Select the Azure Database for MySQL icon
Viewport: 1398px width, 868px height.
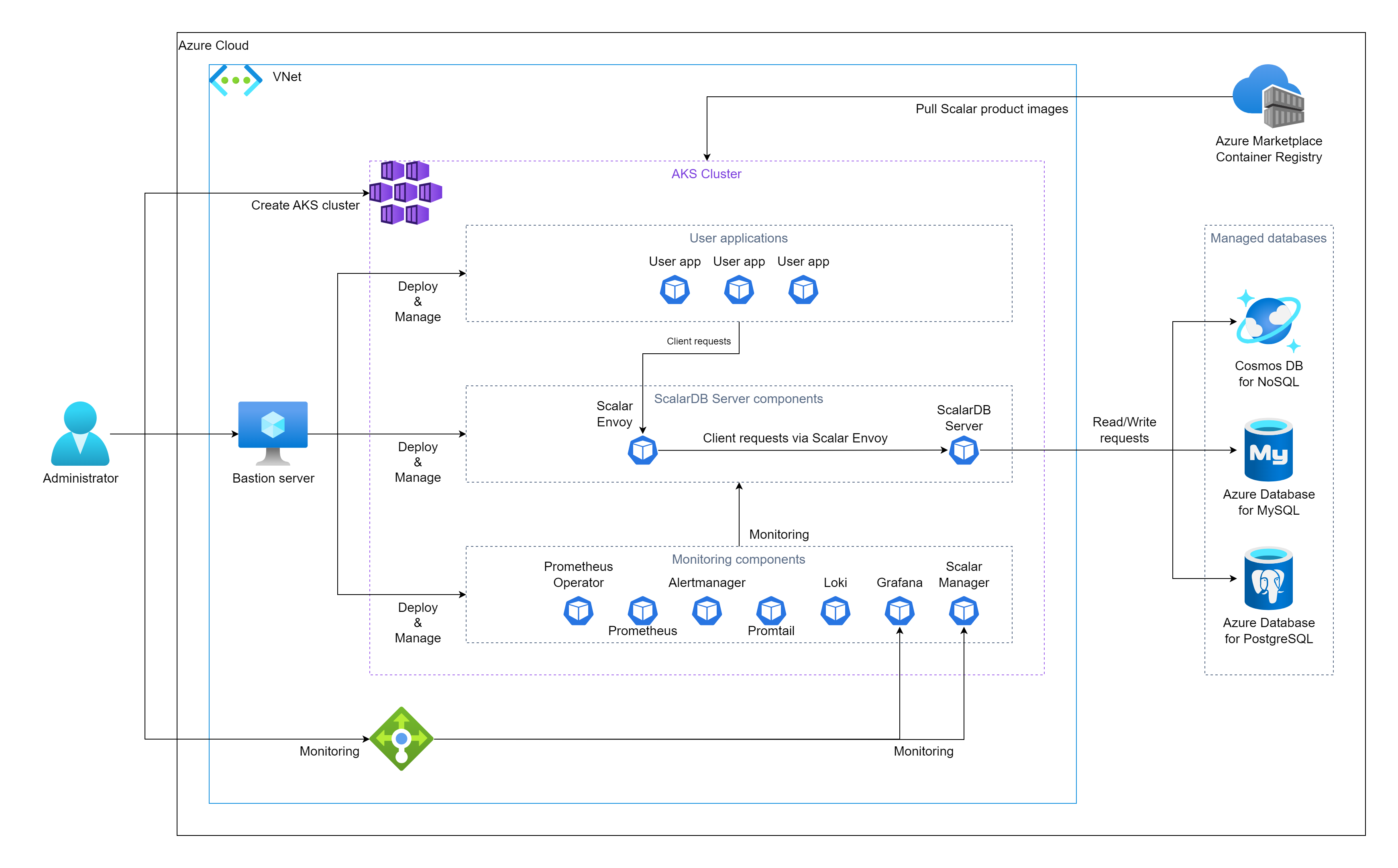(x=1268, y=450)
